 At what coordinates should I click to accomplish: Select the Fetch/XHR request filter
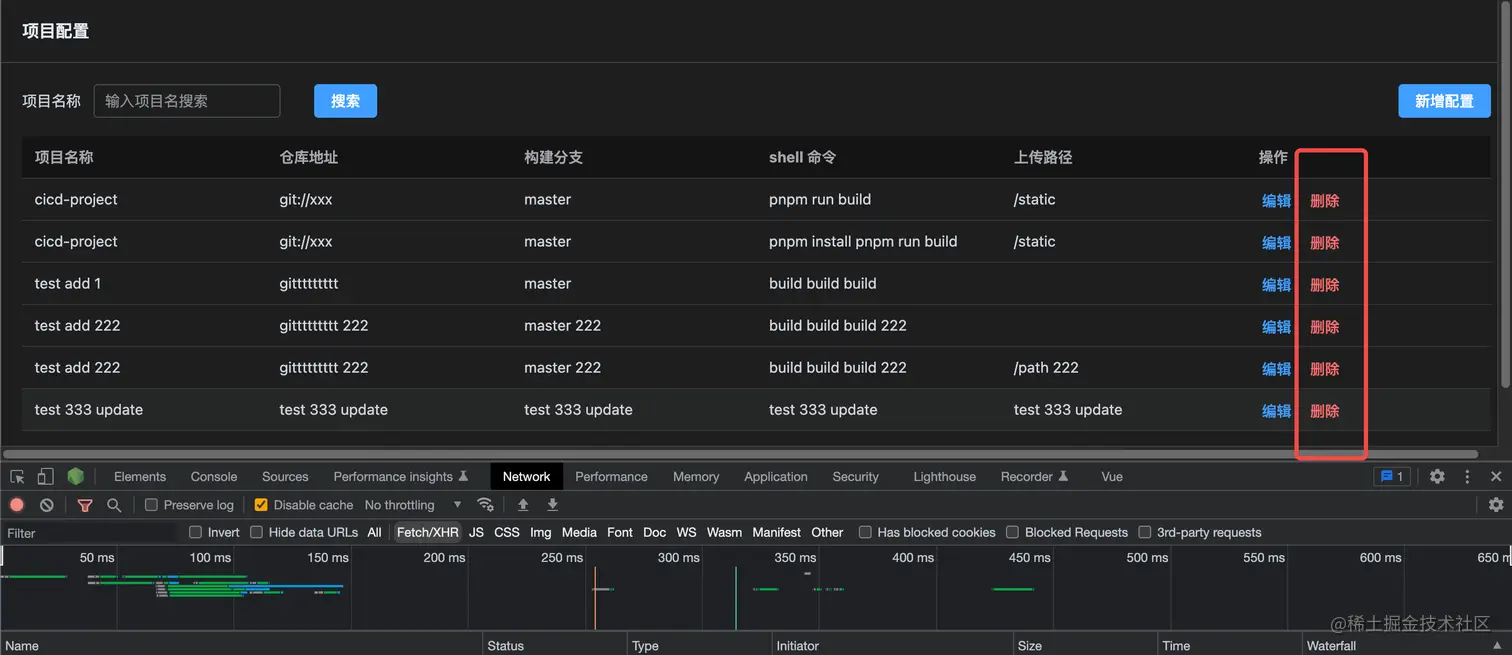427,532
